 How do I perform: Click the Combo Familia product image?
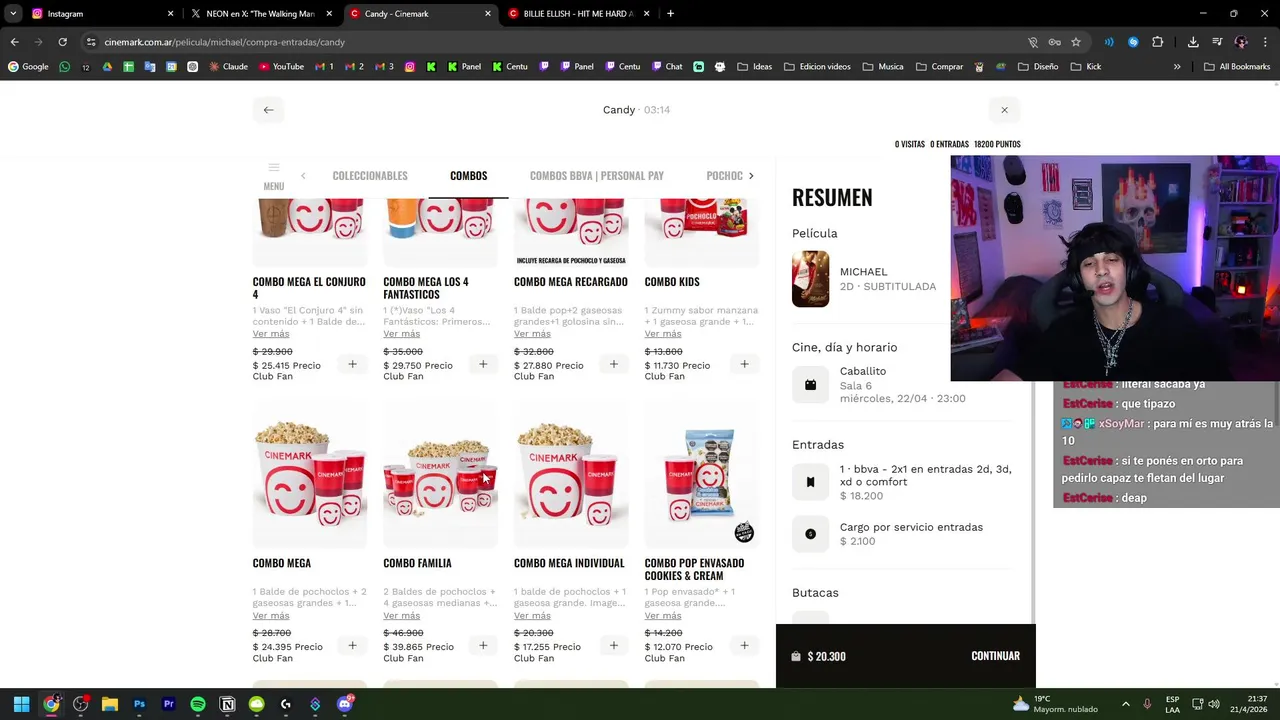pyautogui.click(x=440, y=476)
